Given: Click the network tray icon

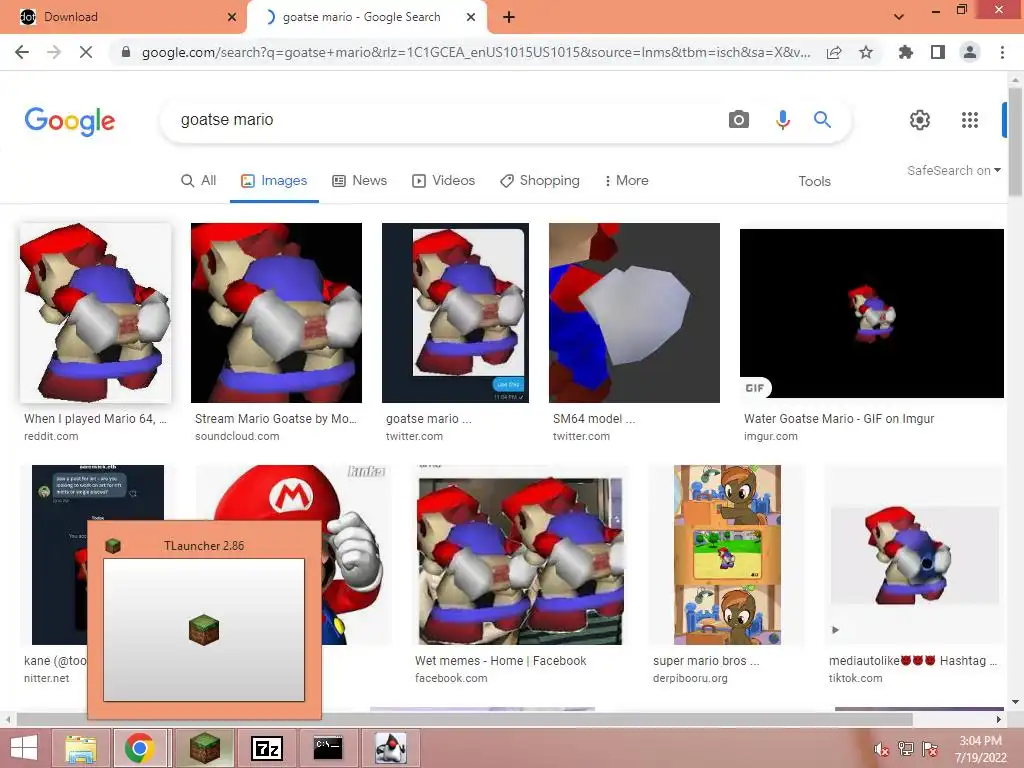Looking at the screenshot, I should [x=905, y=749].
